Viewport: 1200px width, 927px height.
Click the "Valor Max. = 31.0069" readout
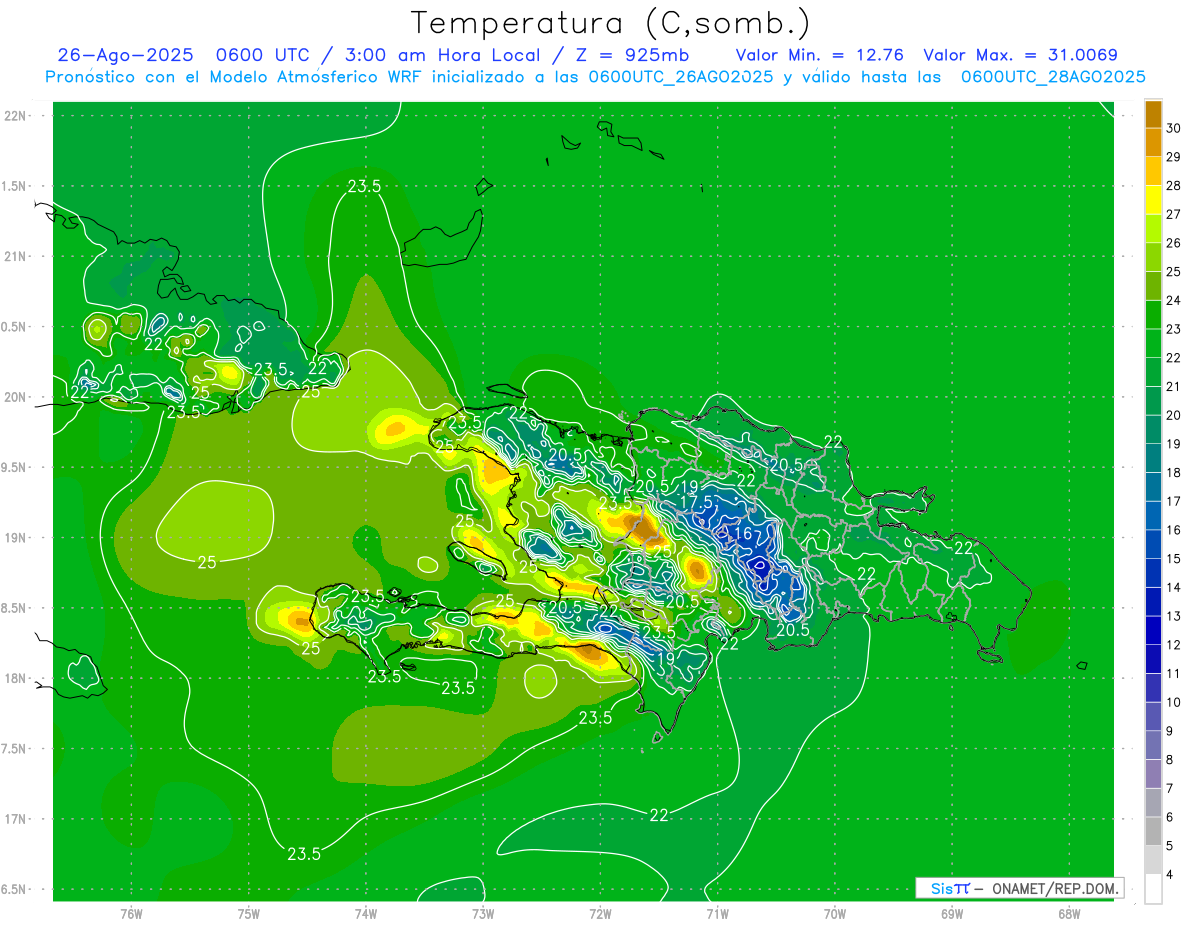click(1020, 55)
